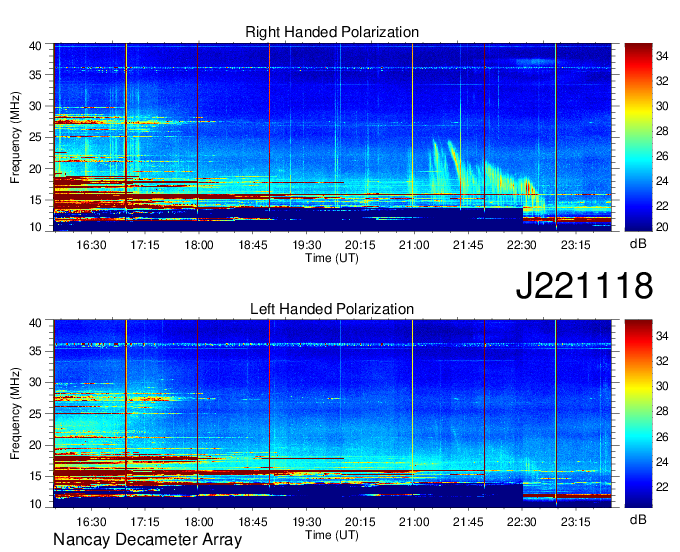Click the Left Handed Polarization plot title

(332, 309)
